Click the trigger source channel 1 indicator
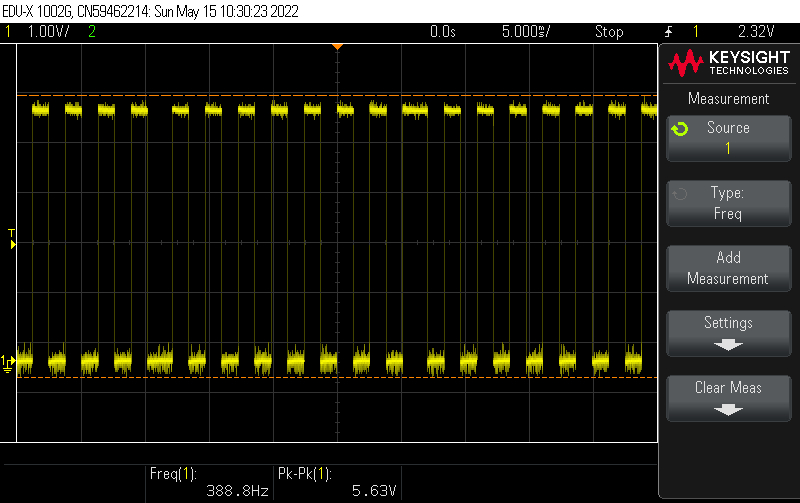The image size is (800, 503). pos(696,32)
